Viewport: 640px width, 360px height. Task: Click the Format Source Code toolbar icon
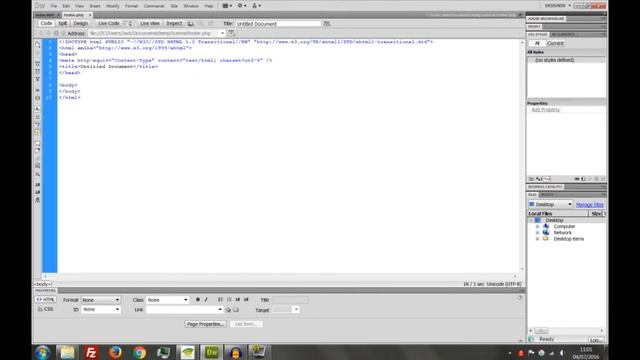(38, 200)
